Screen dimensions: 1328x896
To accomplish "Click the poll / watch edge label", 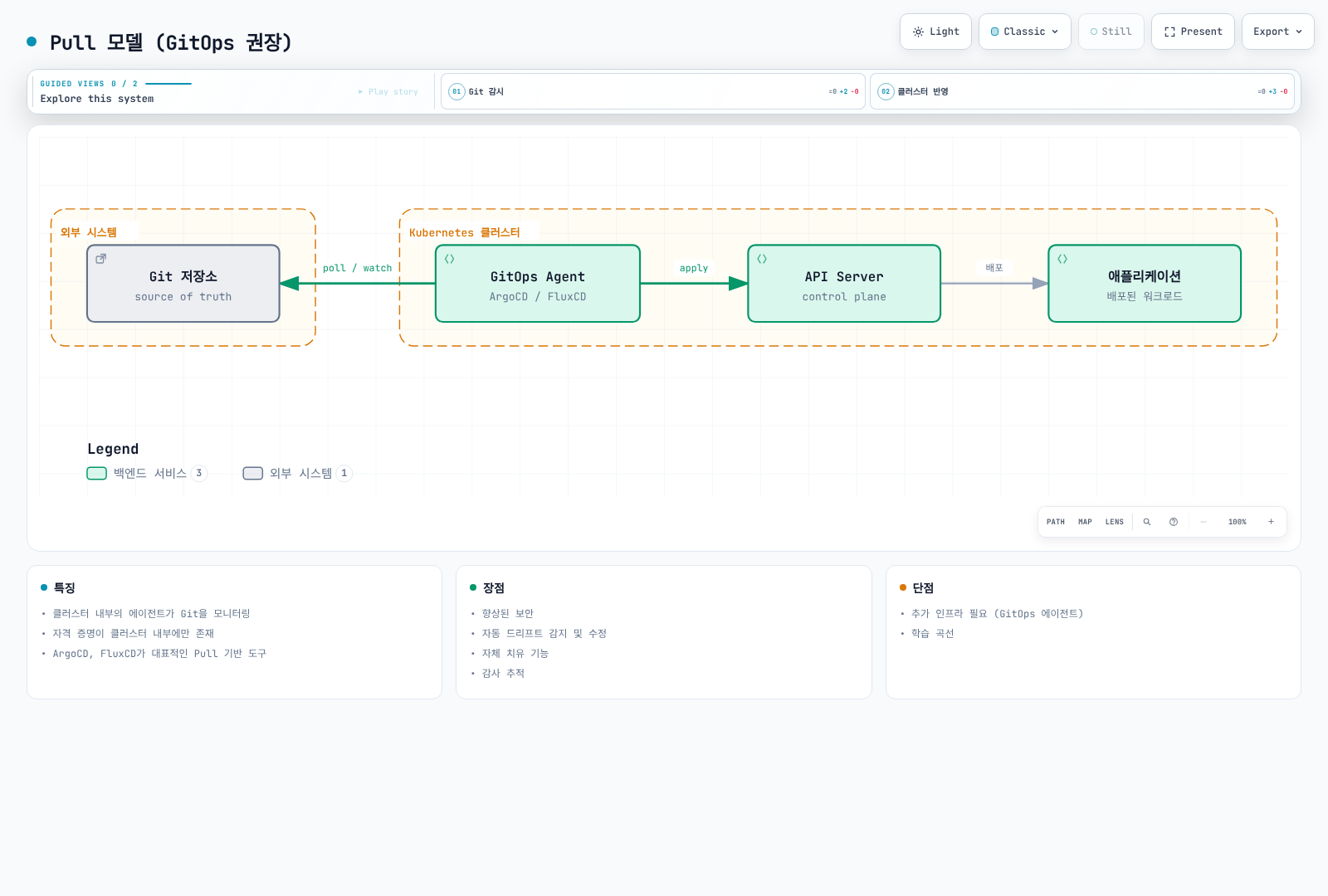I will (x=358, y=268).
